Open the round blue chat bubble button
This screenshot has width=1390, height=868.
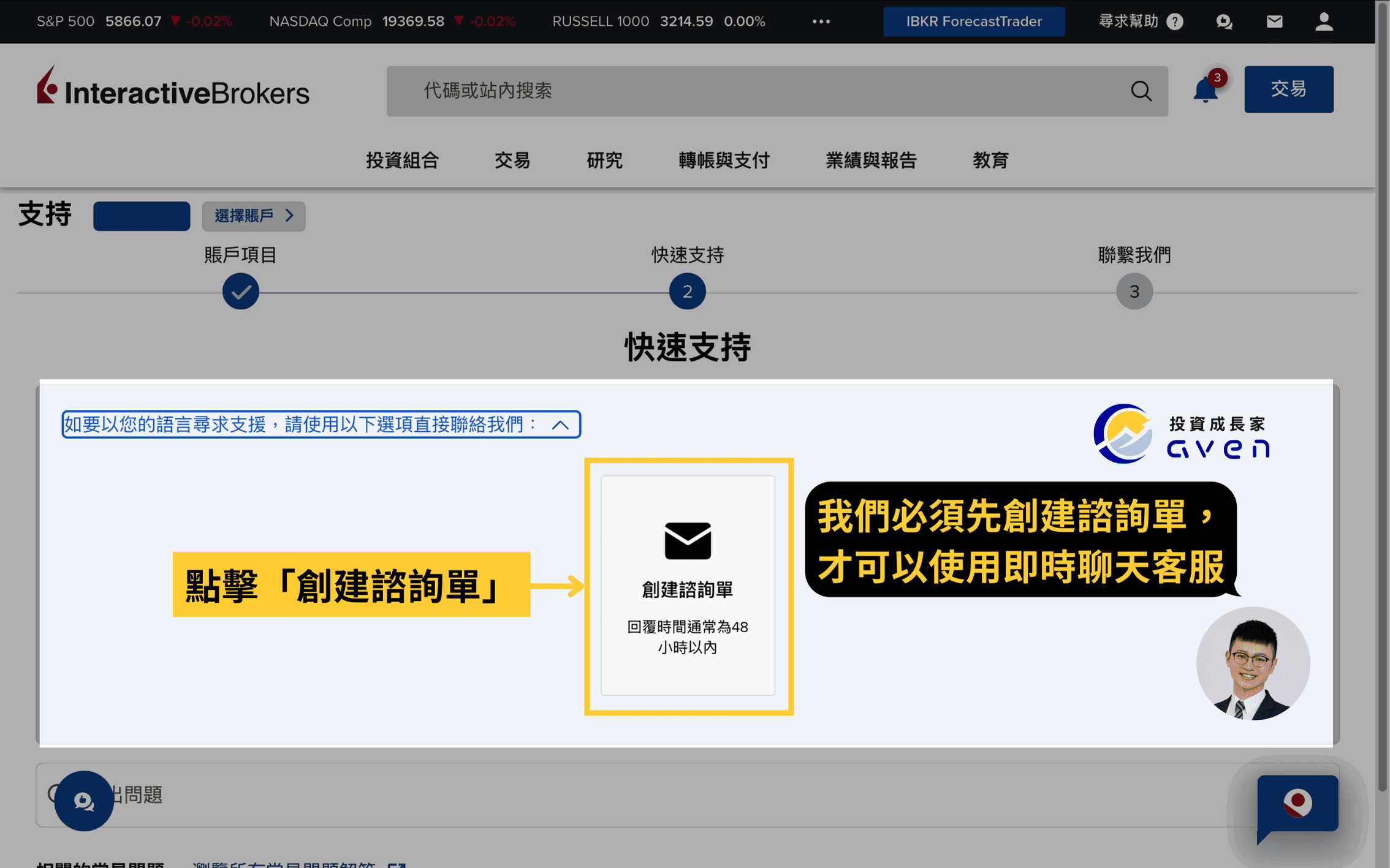click(x=84, y=800)
